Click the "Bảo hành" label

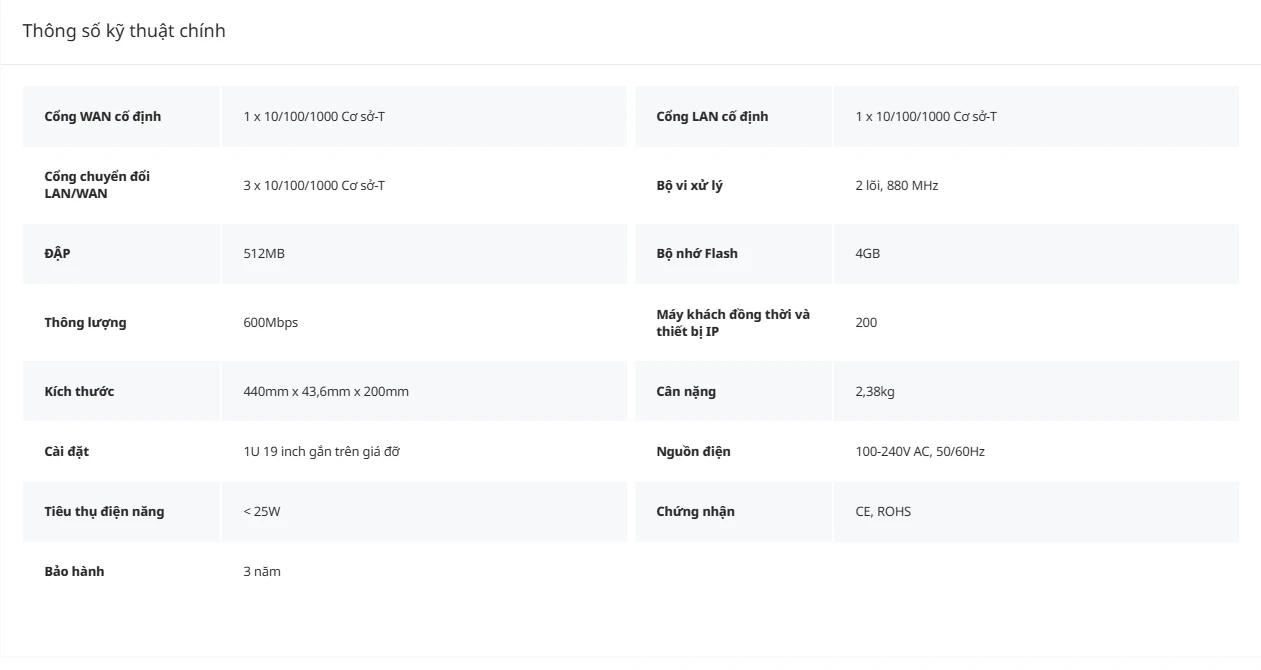coord(74,571)
